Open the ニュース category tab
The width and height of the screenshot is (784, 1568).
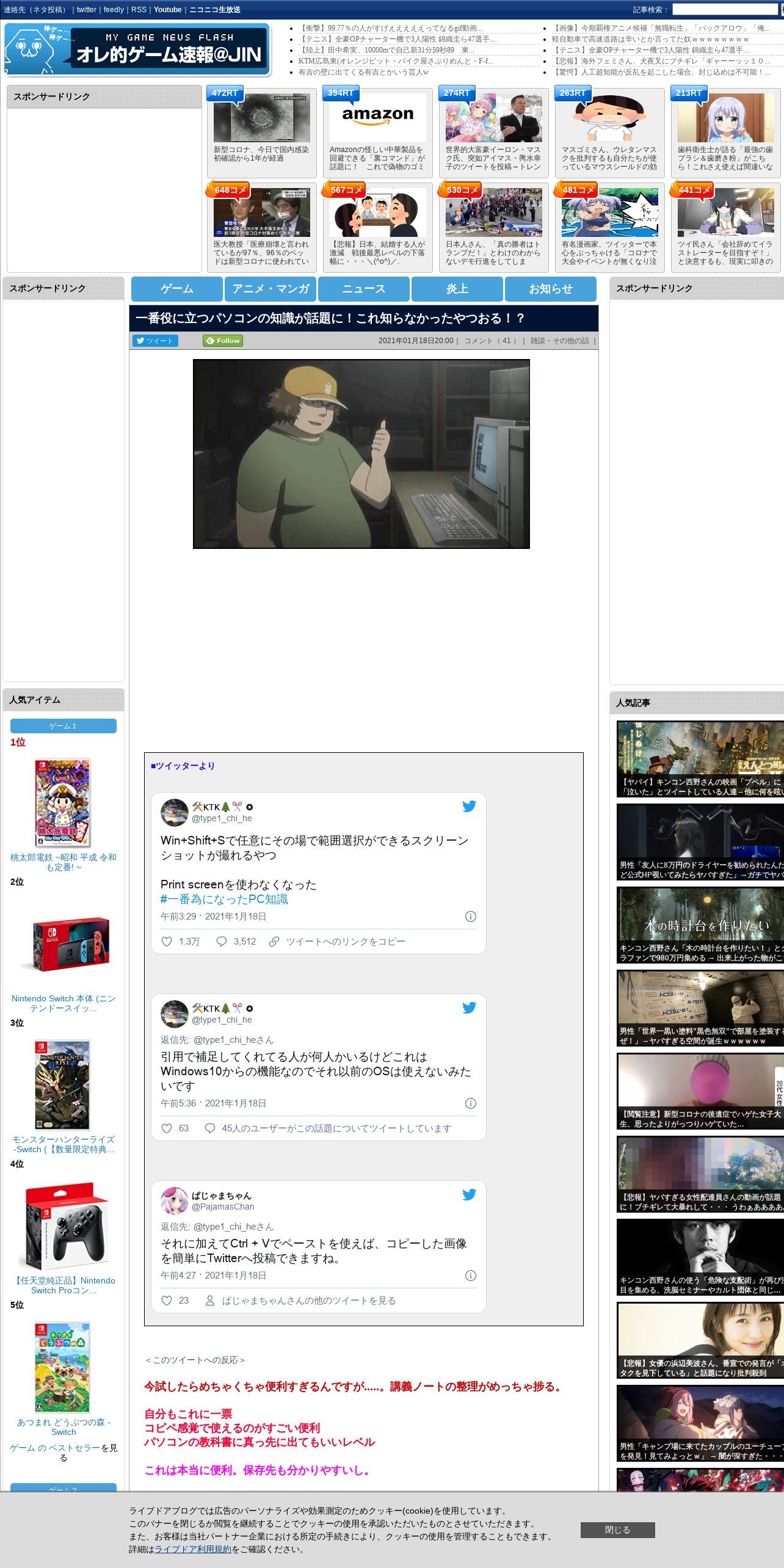[x=364, y=289]
